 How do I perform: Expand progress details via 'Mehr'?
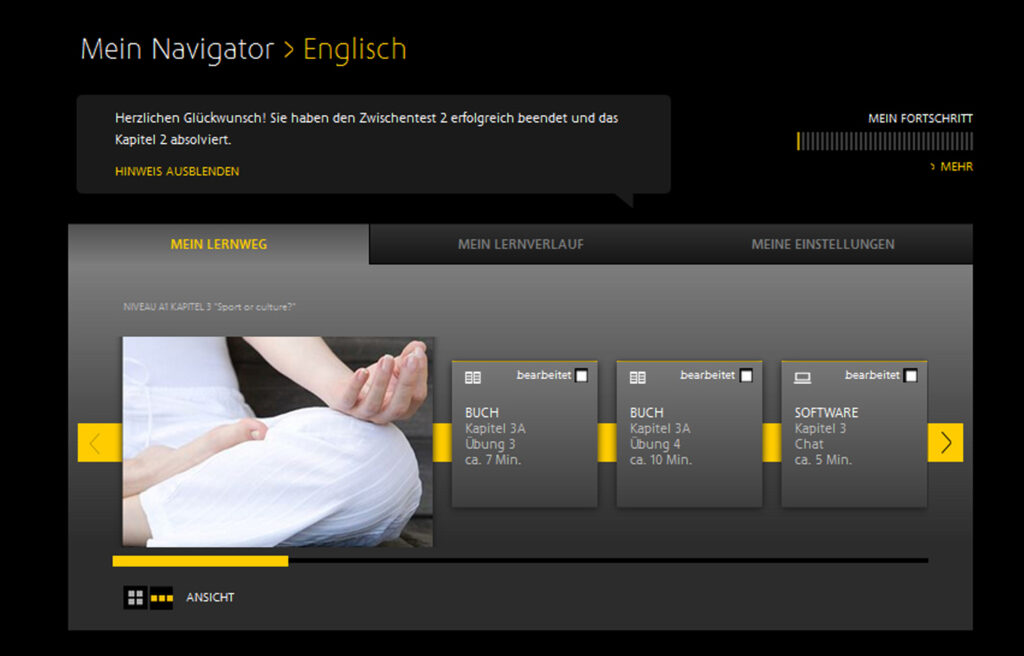coord(955,167)
